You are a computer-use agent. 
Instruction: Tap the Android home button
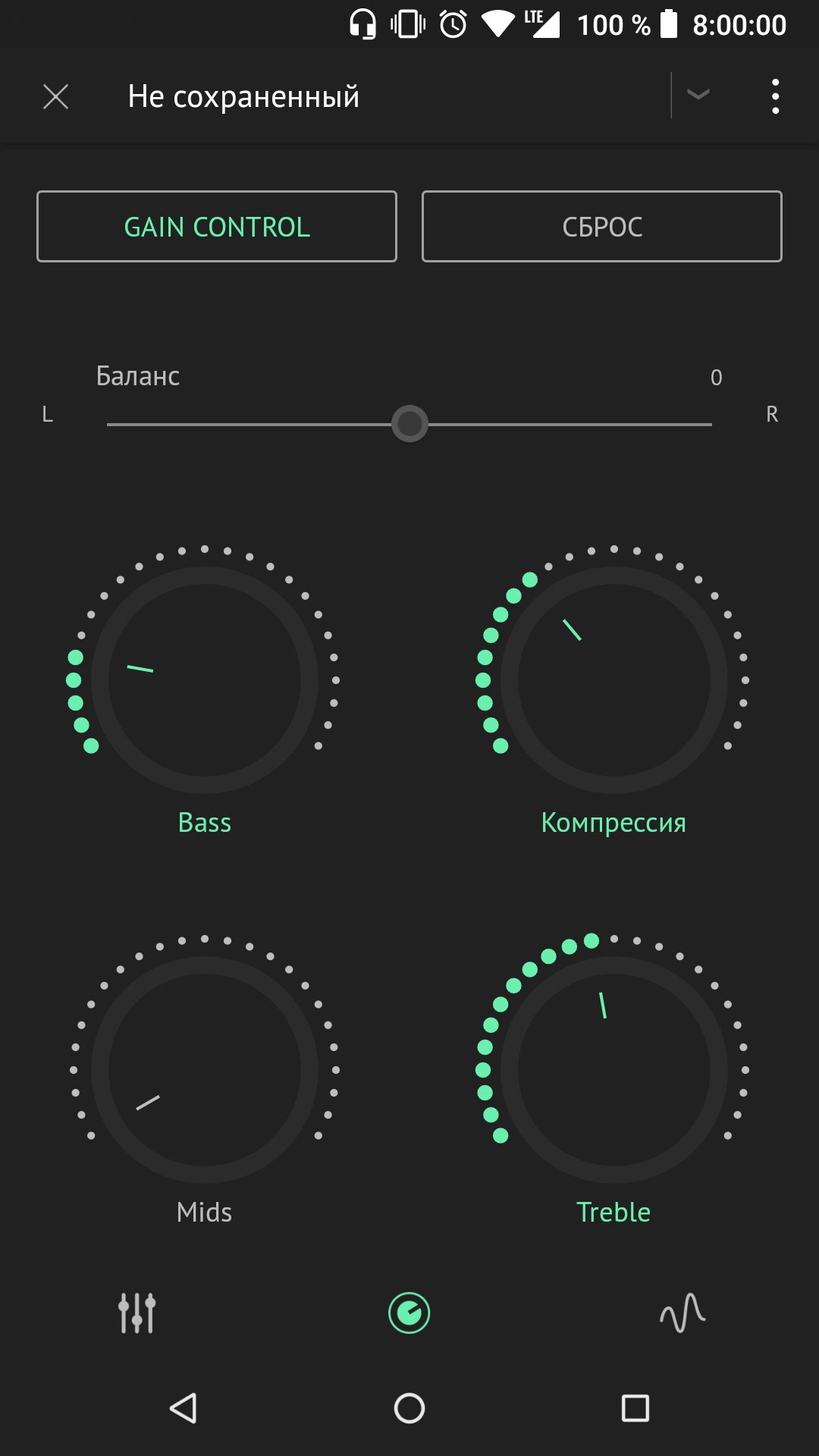click(409, 1408)
